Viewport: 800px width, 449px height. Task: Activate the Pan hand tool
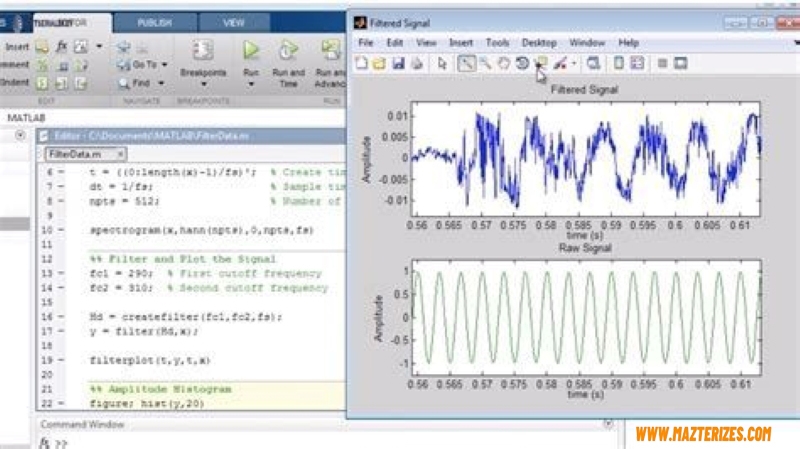pos(504,64)
